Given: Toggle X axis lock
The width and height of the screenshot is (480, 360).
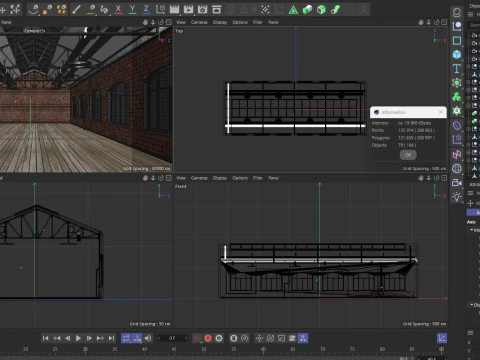Looking at the screenshot, I should pos(118,9).
